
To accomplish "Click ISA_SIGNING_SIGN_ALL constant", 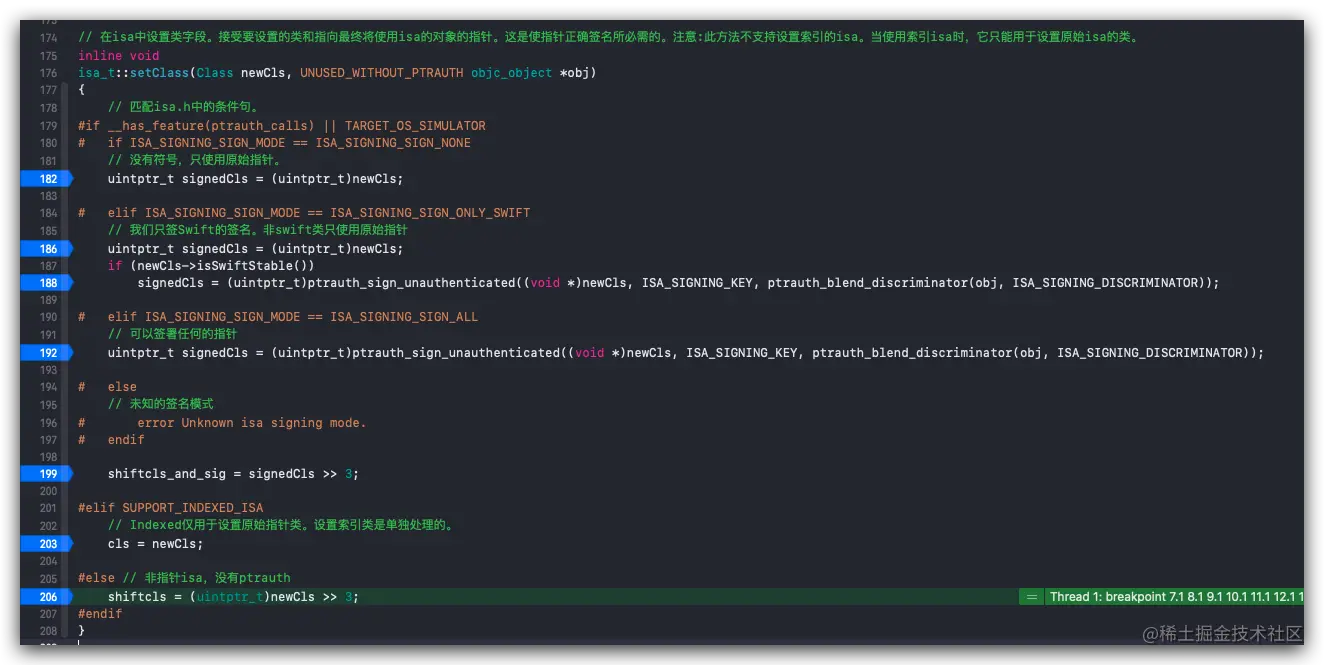I will point(404,317).
